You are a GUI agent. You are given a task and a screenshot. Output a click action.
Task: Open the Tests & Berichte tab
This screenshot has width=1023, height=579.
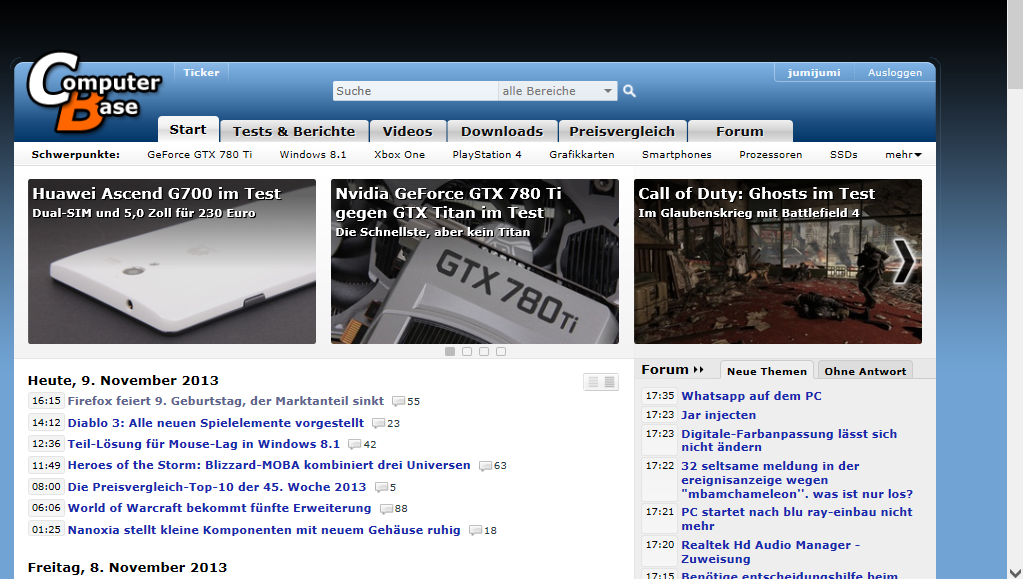(294, 131)
